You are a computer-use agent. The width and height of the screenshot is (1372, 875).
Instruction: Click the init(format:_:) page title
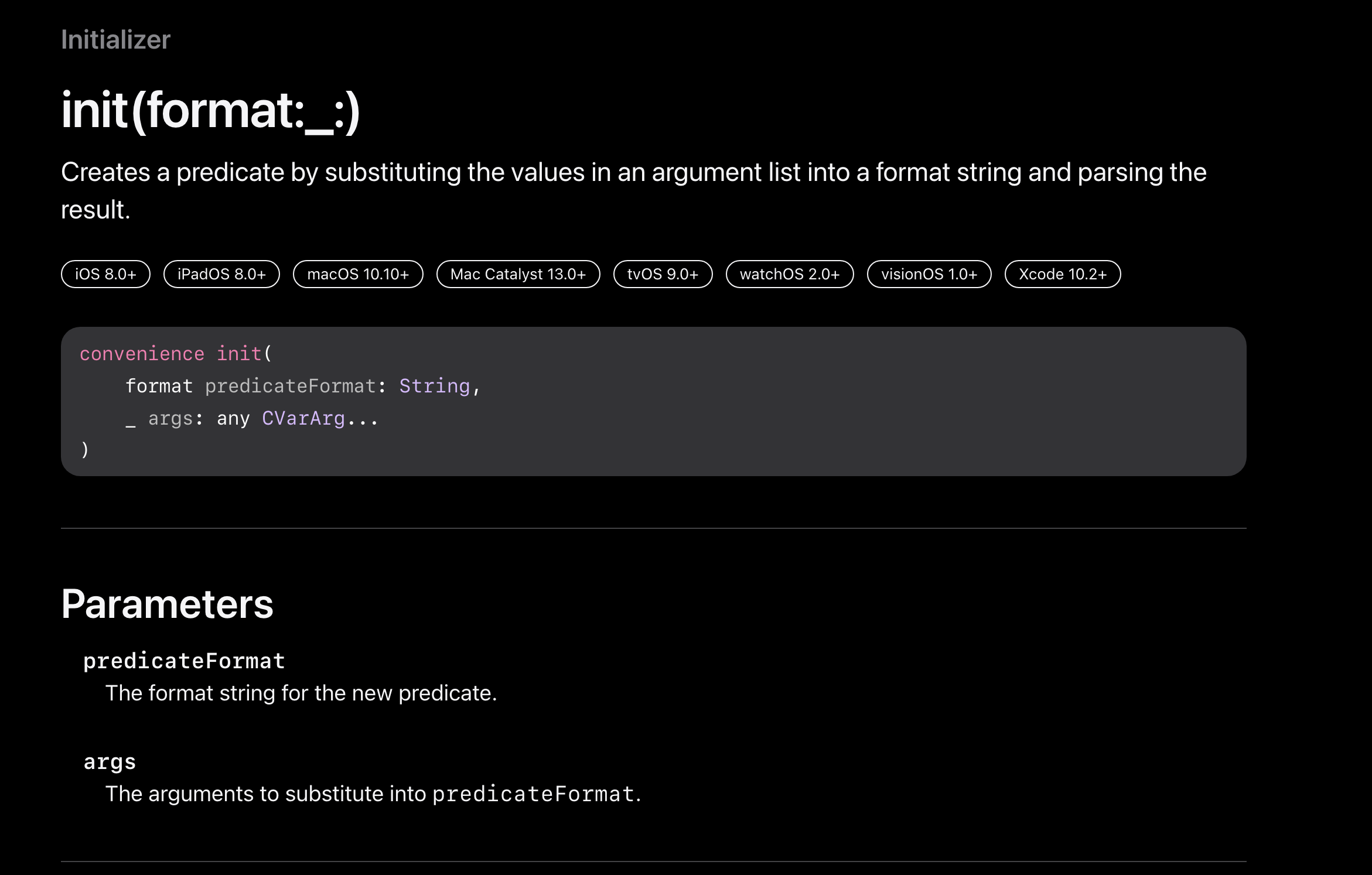tap(211, 110)
